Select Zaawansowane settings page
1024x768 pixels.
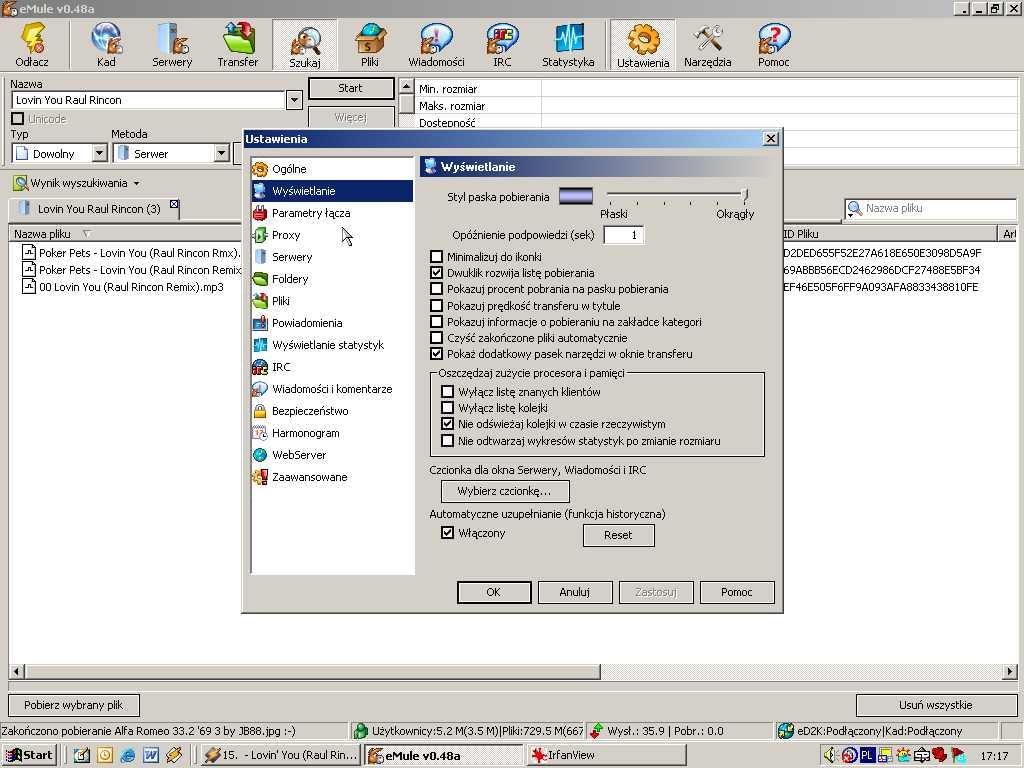[x=332, y=477]
